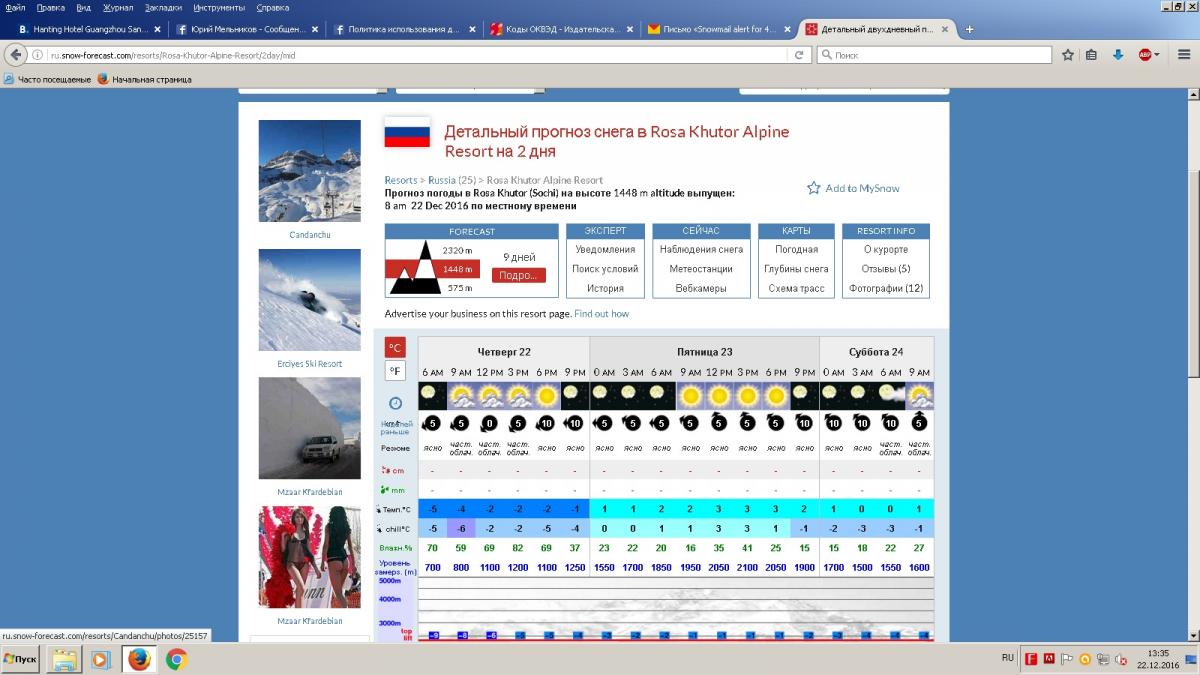1200x675 pixels.
Task: Open the Поиск условий link
Action: (x=606, y=268)
